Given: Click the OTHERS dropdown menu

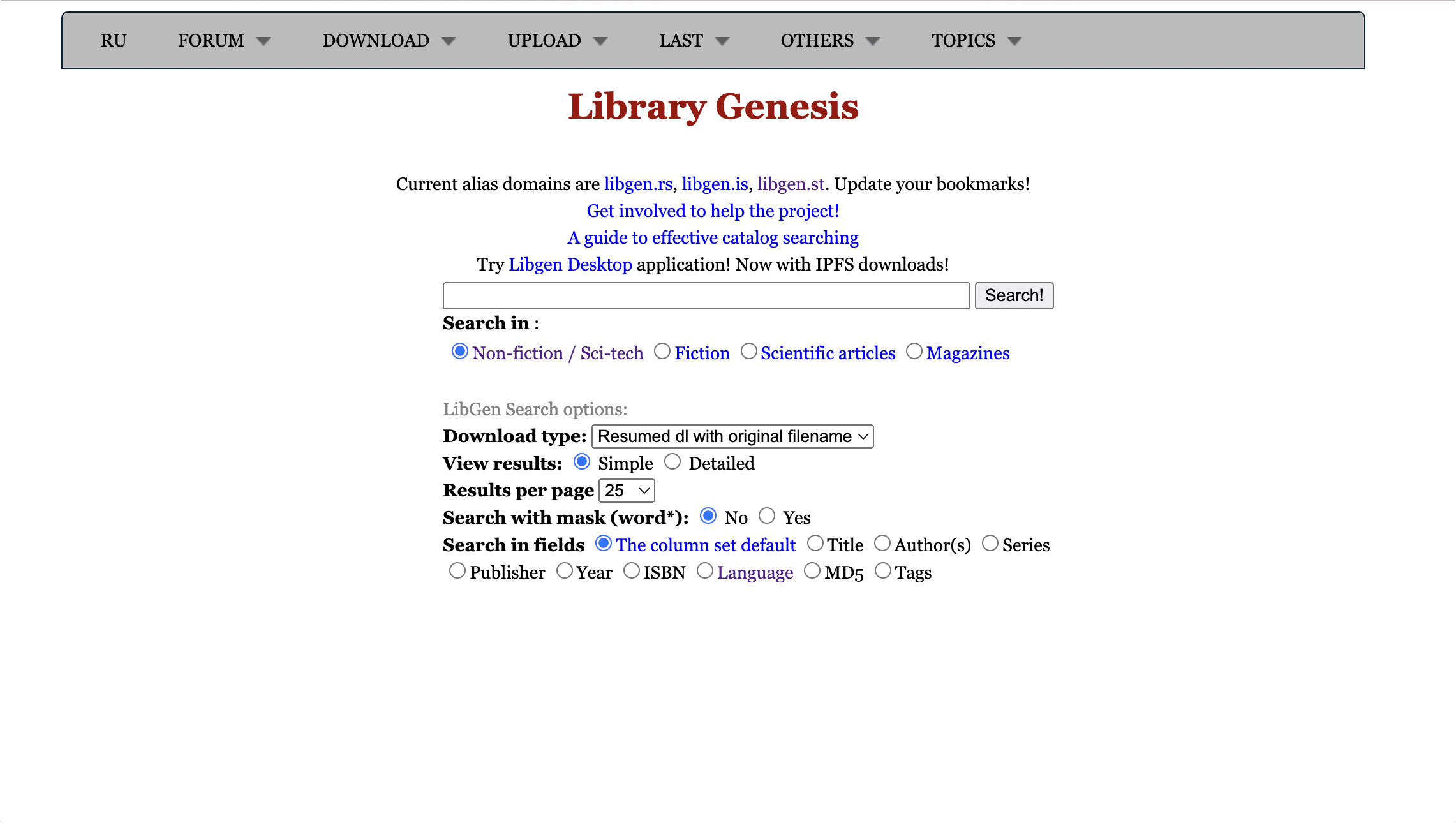Looking at the screenshot, I should [x=830, y=40].
